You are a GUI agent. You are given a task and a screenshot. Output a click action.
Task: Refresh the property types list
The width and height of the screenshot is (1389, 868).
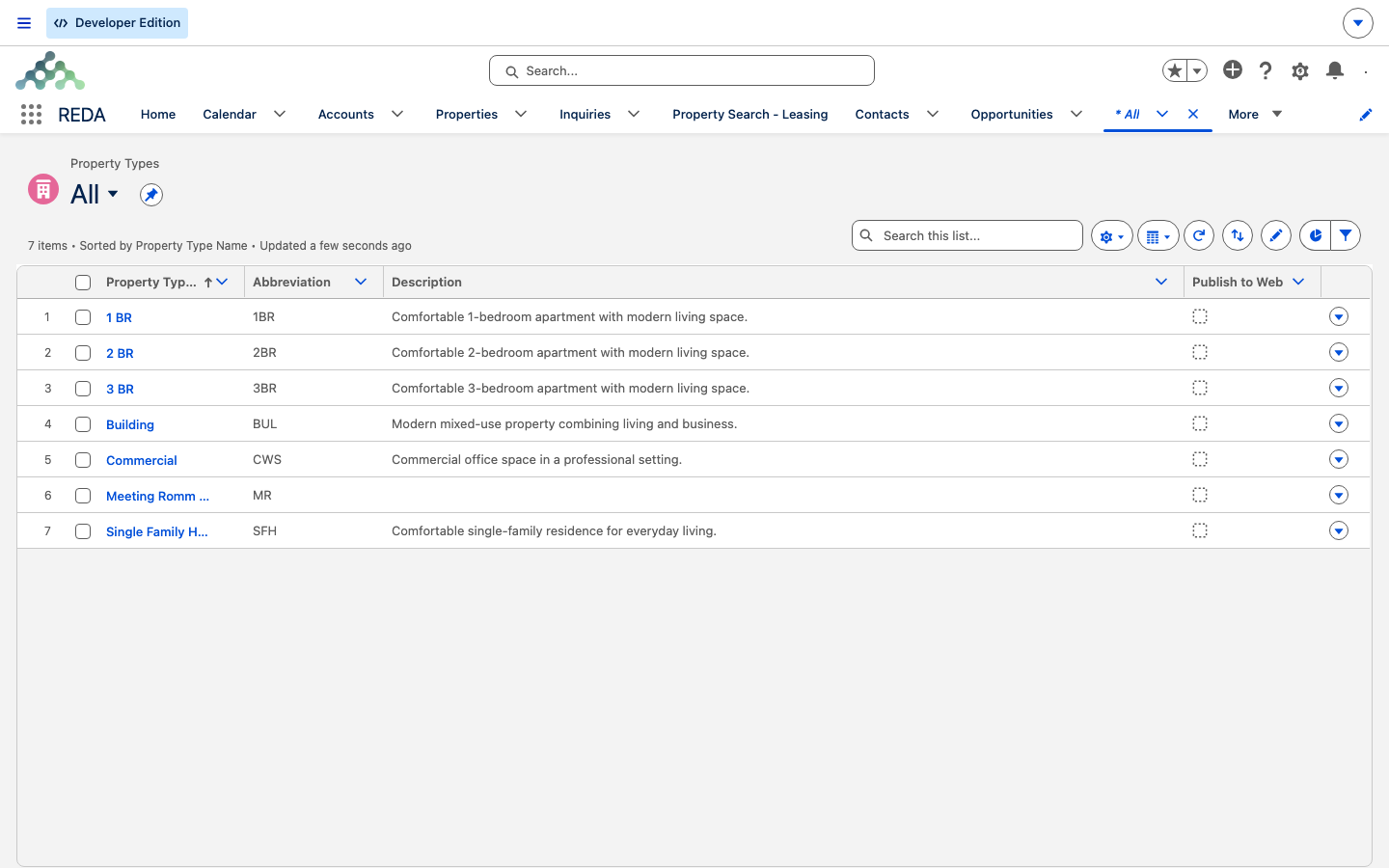[1199, 235]
